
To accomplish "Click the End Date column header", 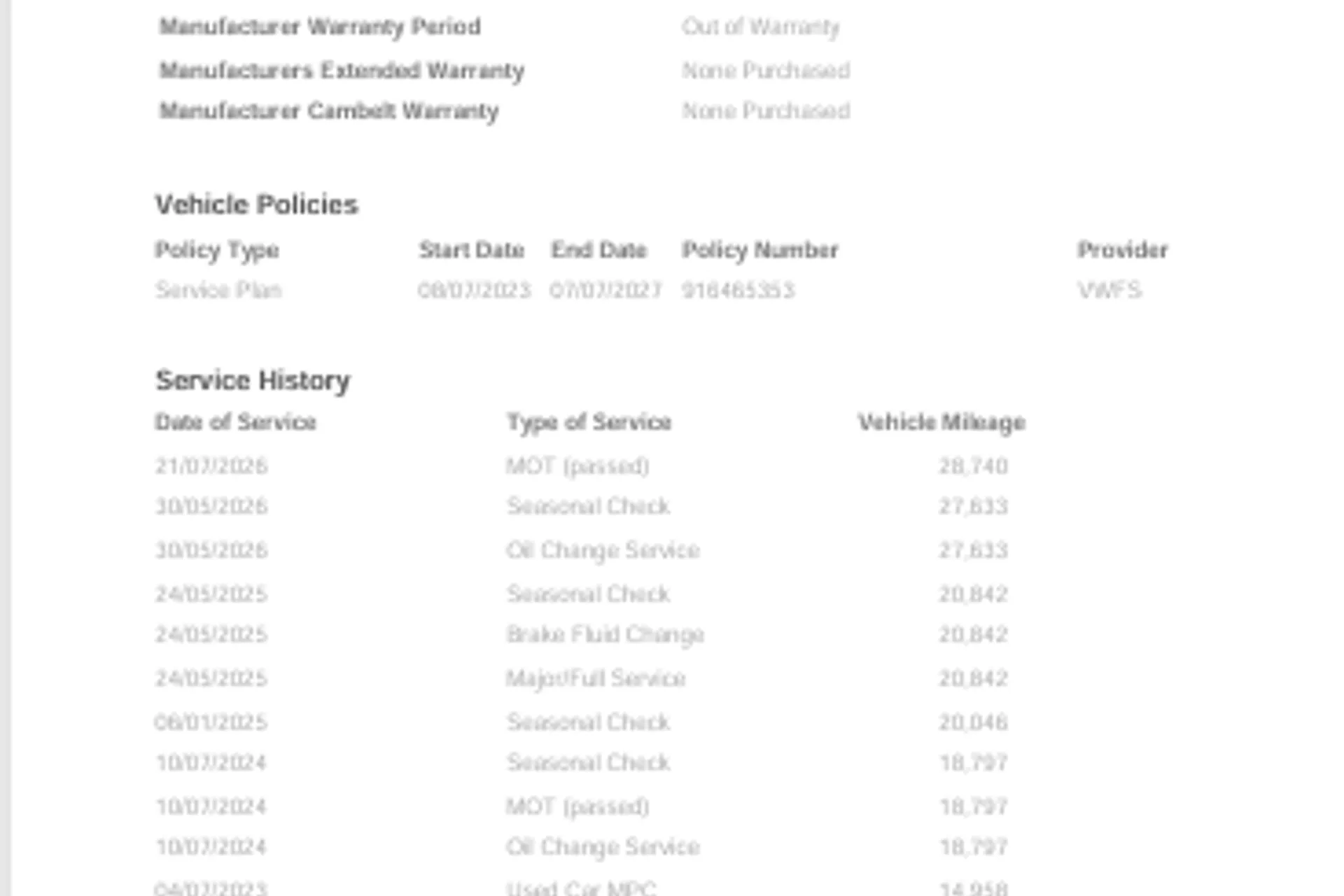I will coord(599,250).
